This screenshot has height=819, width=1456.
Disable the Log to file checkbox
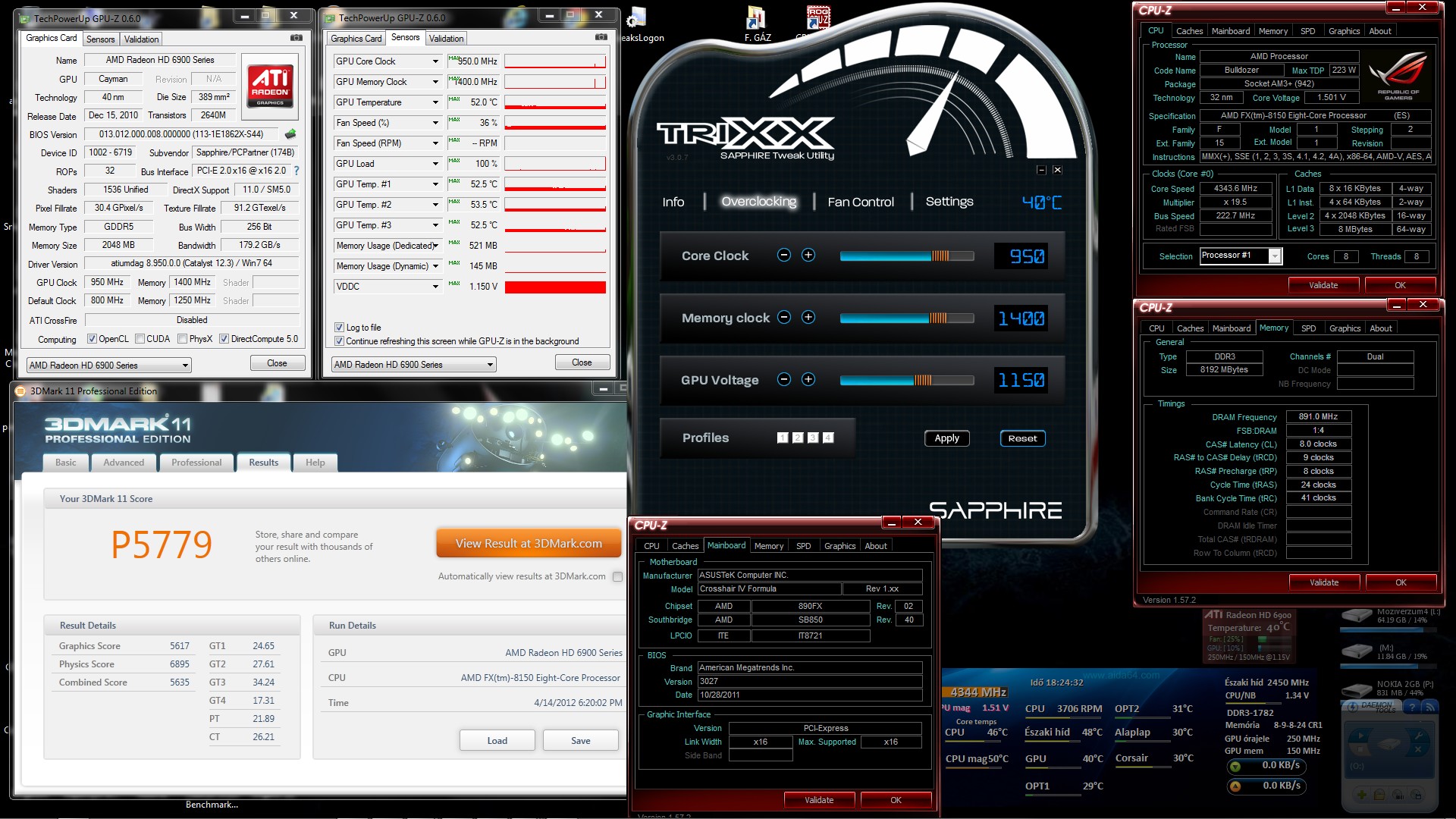click(339, 328)
